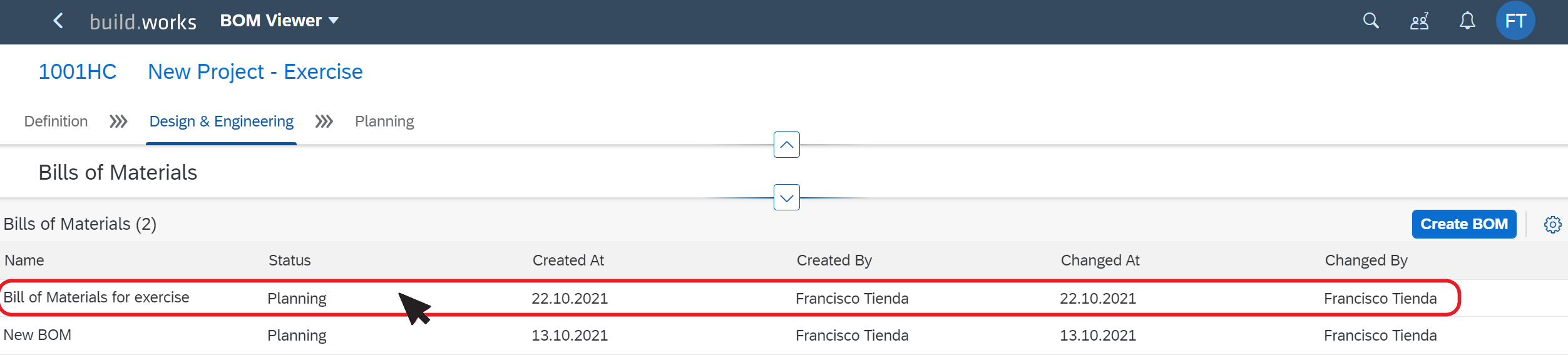
Task: Click the Created At column header
Action: click(568, 260)
